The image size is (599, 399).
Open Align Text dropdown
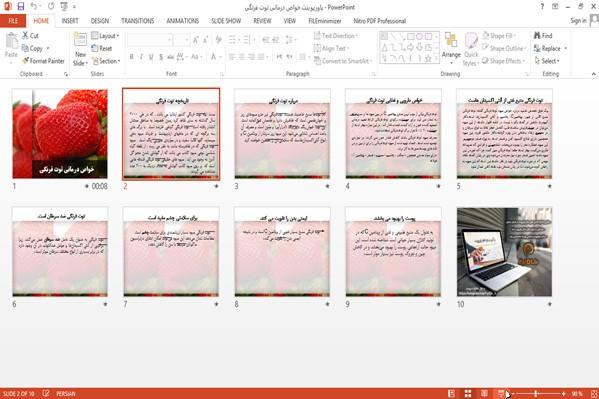[331, 48]
